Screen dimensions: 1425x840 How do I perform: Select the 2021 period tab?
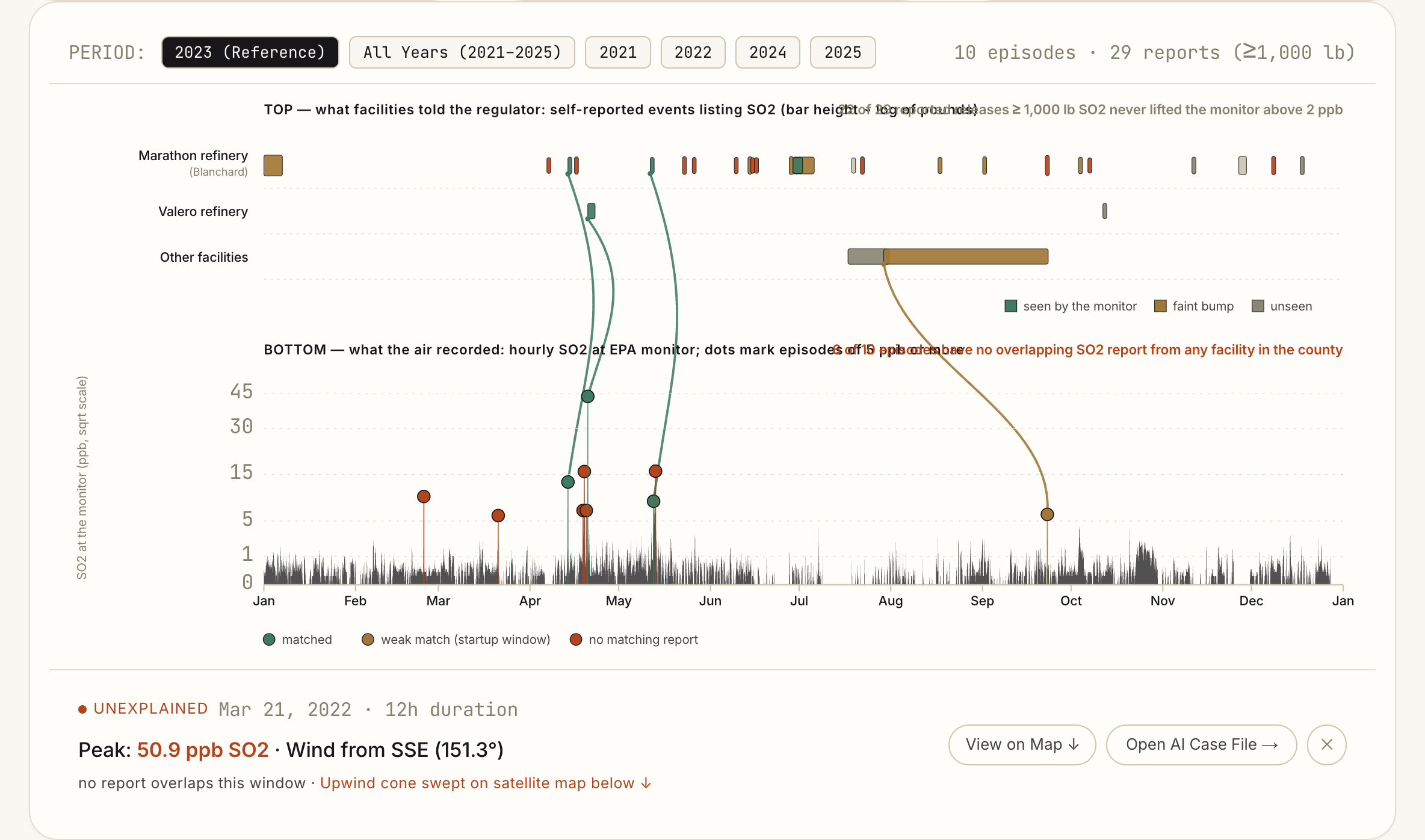617,52
